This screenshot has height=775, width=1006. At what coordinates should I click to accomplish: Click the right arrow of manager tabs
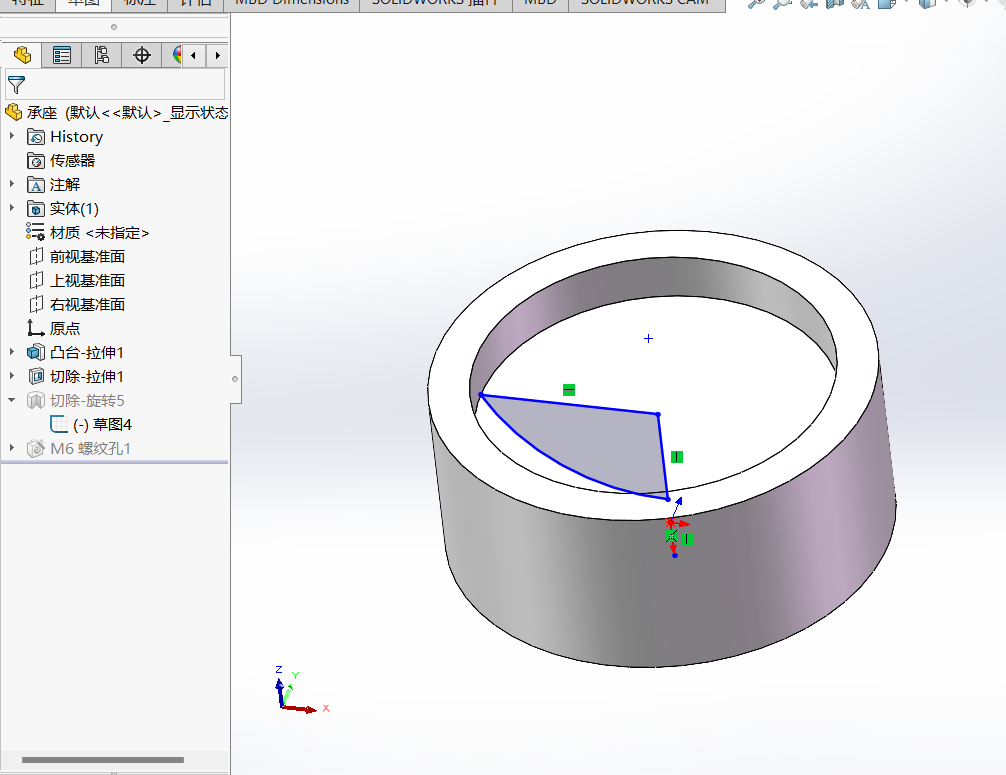[217, 56]
